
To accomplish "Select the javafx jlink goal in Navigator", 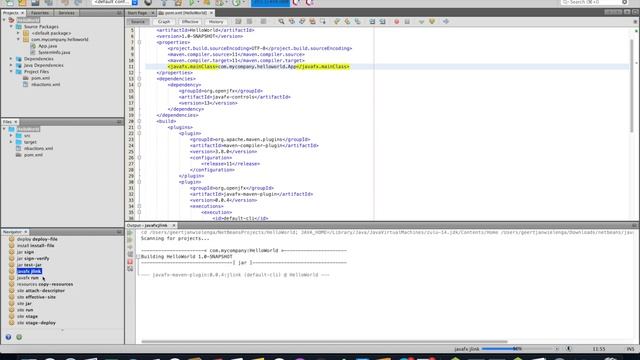I will [29, 271].
